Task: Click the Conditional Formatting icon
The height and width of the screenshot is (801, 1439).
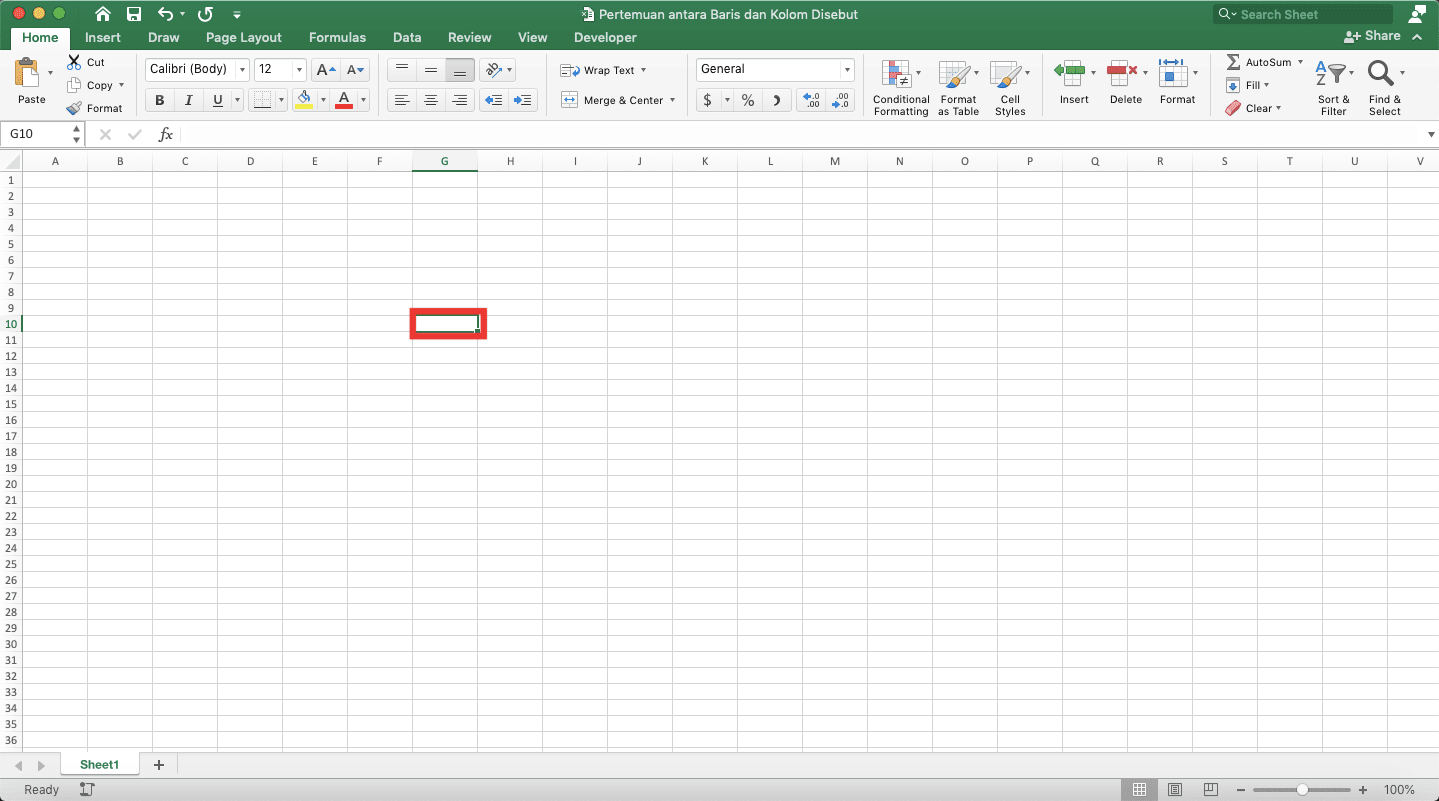Action: coord(896,75)
